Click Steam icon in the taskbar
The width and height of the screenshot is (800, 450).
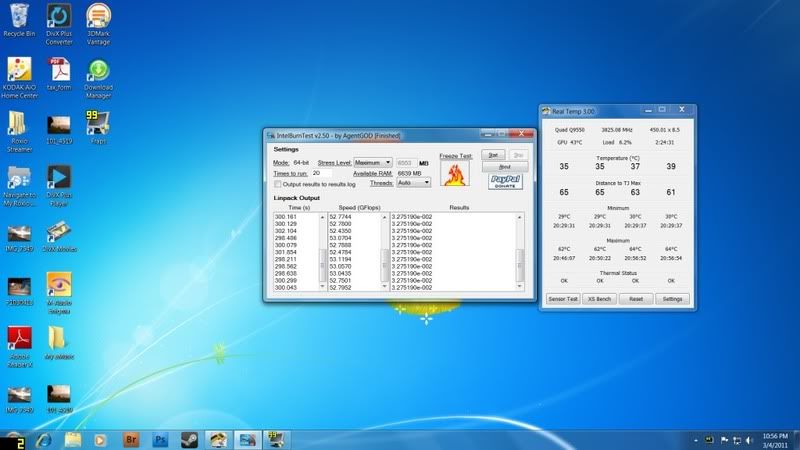[x=188, y=439]
